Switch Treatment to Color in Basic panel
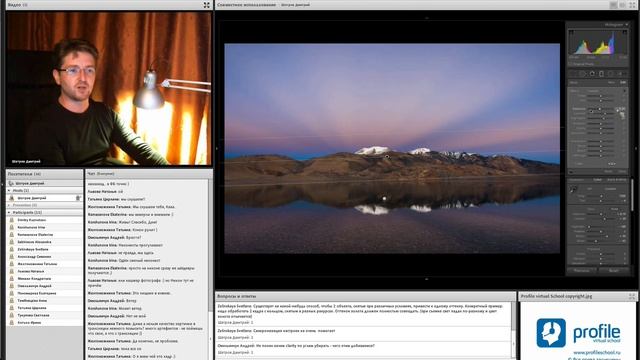Screen dimensions: 640x360 [x=598, y=180]
